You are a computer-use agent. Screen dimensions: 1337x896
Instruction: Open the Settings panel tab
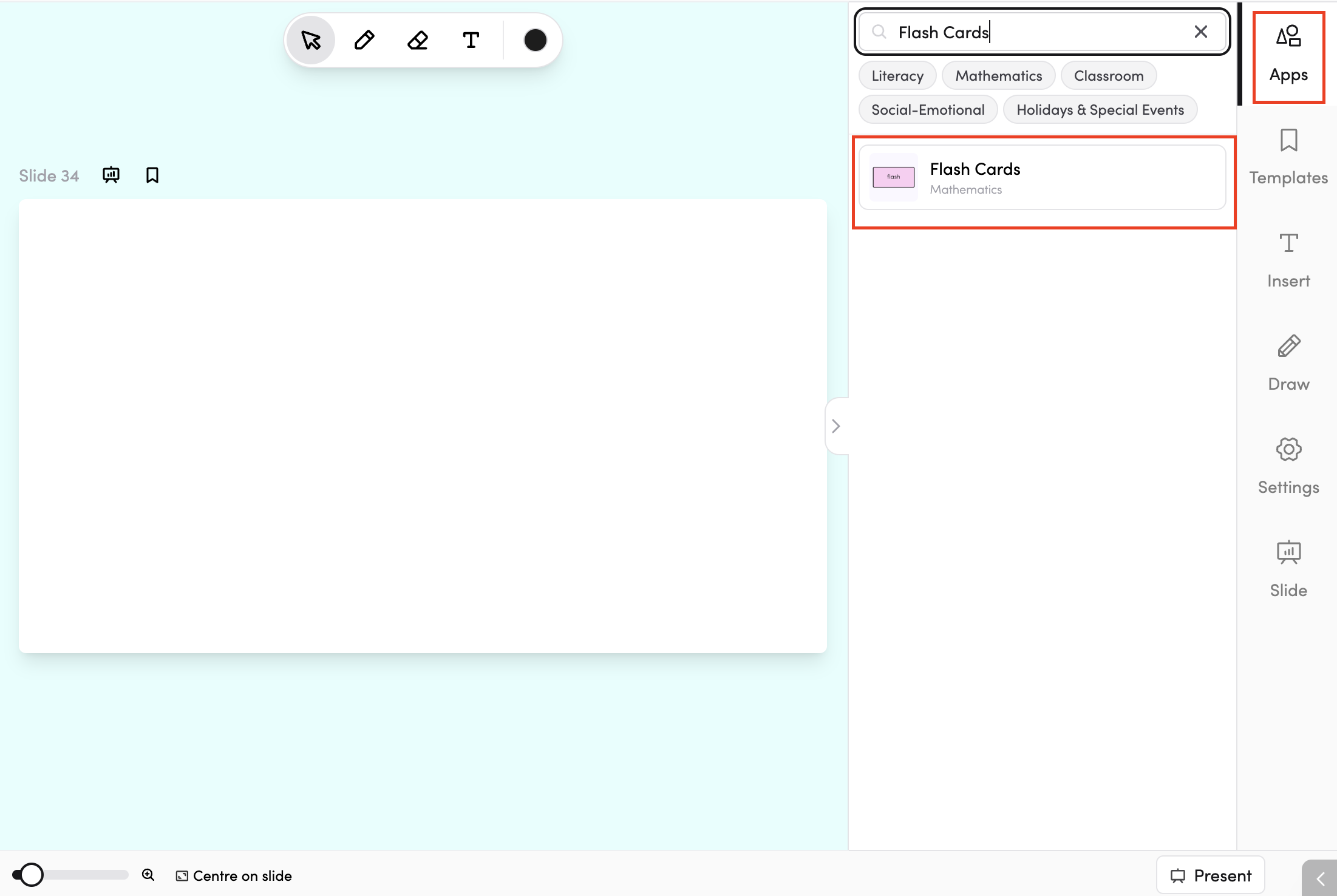click(1288, 467)
